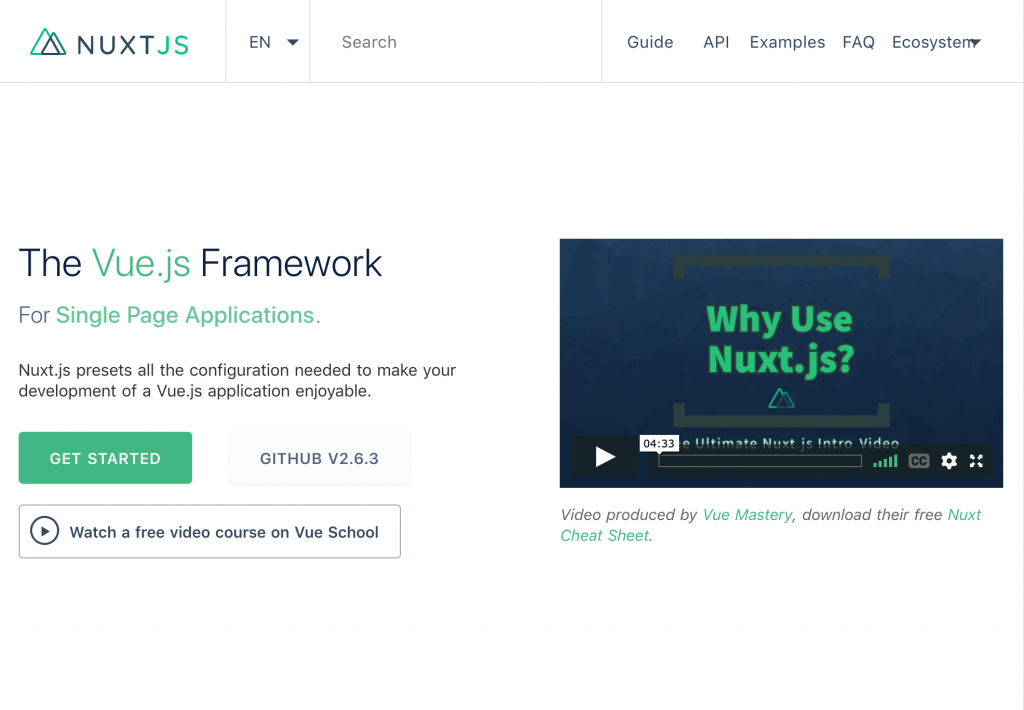The width and height of the screenshot is (1024, 710).
Task: Click the NuxtJS mountain logo icon
Action: point(48,42)
